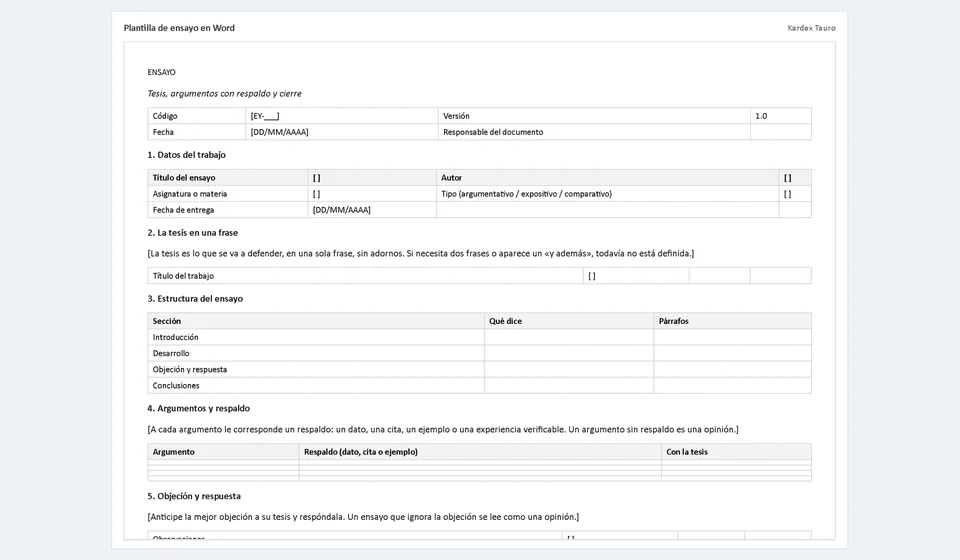Click the paragraph starting 'A cada argumento'
The width and height of the screenshot is (960, 560).
click(443, 430)
